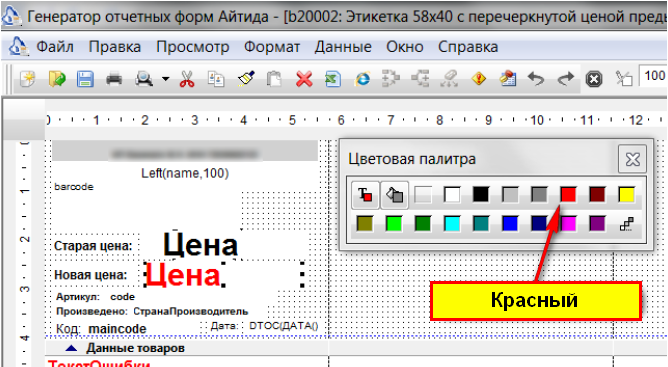The height and width of the screenshot is (367, 668).
Task: Click the icon left of the zoom field
Action: tap(624, 78)
